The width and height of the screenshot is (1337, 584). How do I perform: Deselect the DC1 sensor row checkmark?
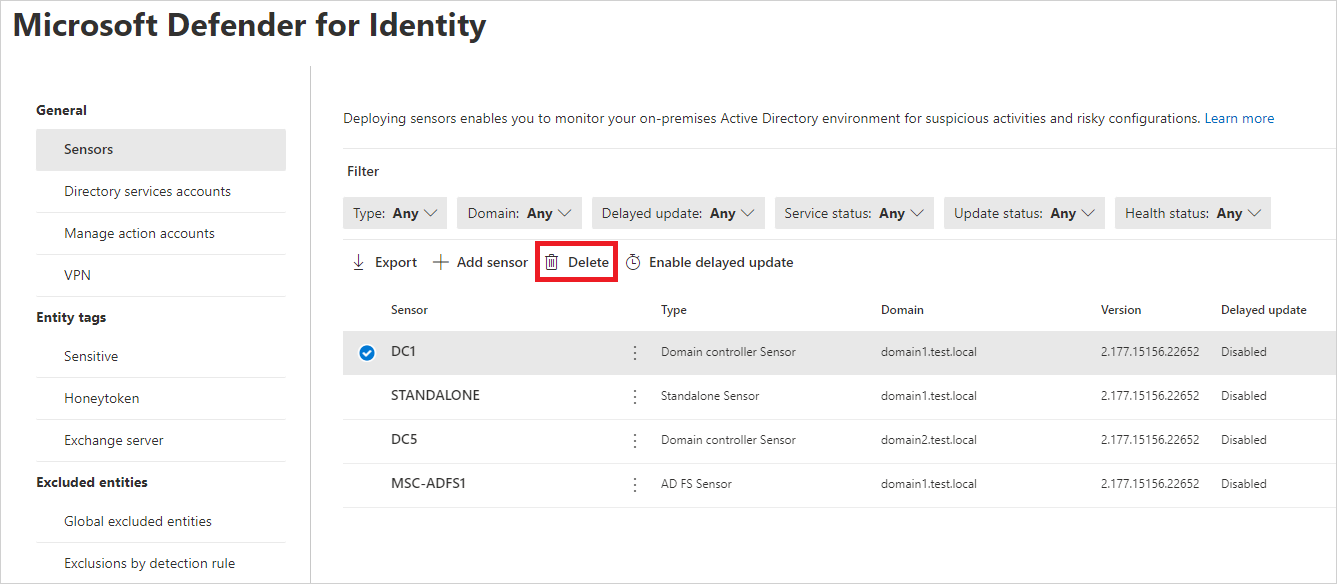tap(366, 352)
